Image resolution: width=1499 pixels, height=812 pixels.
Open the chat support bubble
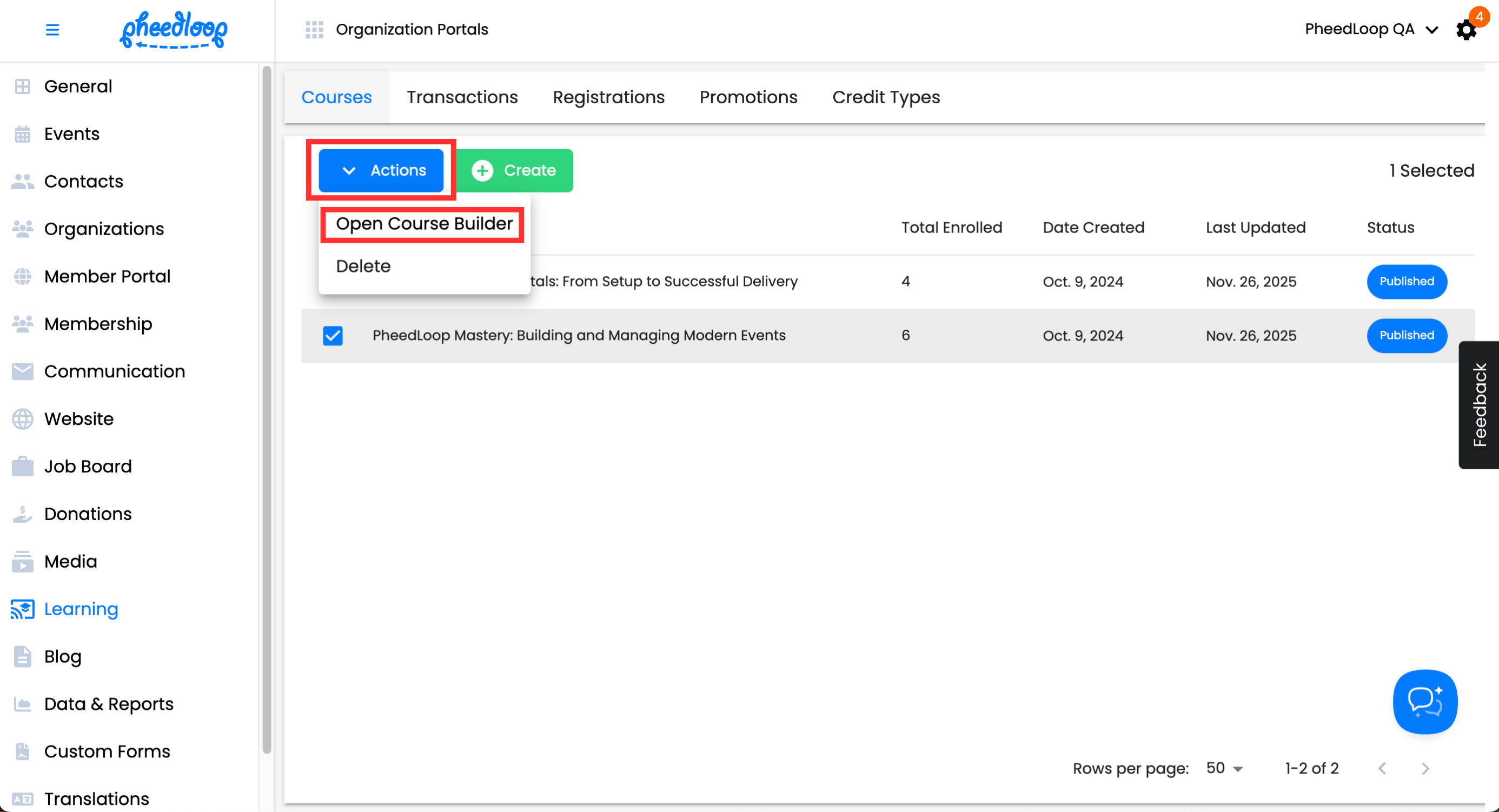[x=1424, y=702]
